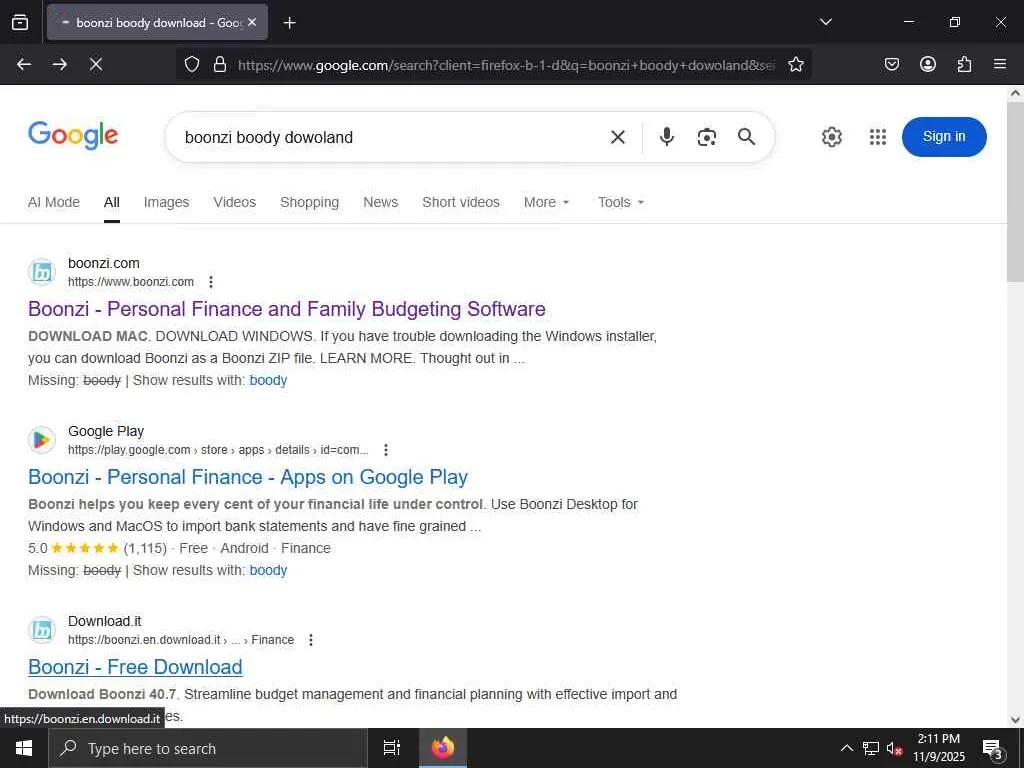
Task: Open Firefox account icon
Action: pyautogui.click(x=927, y=64)
